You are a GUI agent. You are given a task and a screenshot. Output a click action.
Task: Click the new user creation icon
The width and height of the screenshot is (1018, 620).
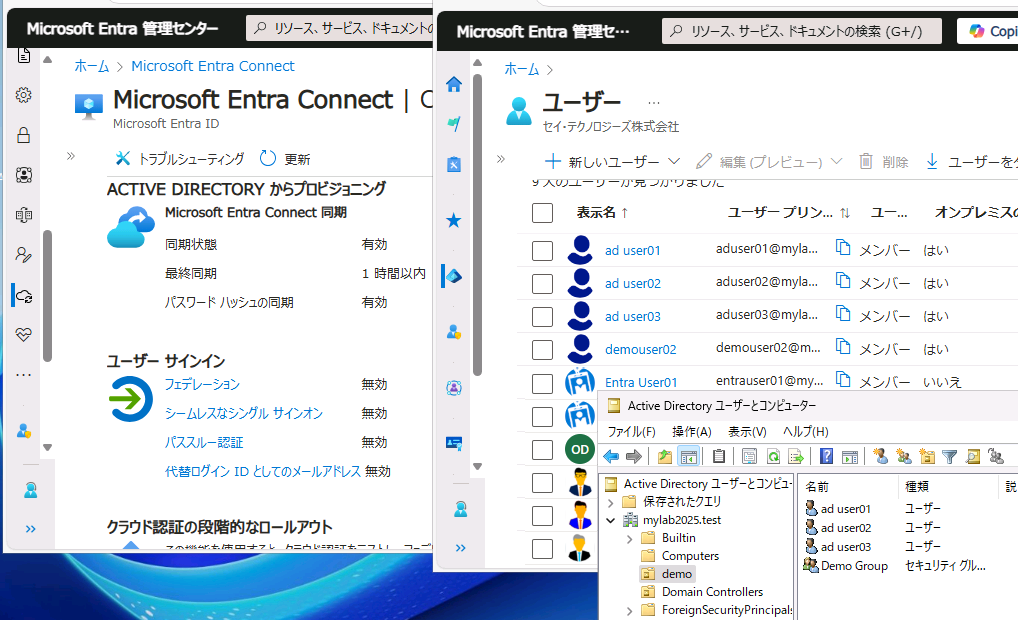pyautogui.click(x=879, y=456)
